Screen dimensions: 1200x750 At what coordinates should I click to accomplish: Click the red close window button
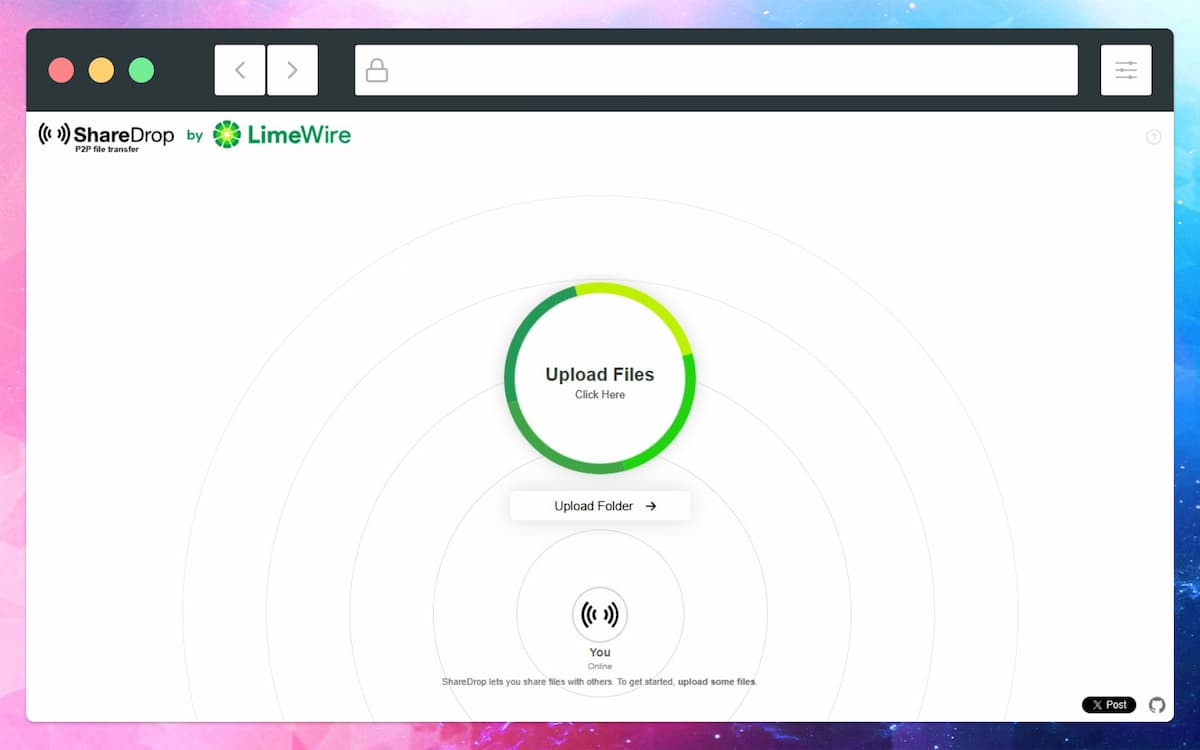[x=61, y=70]
